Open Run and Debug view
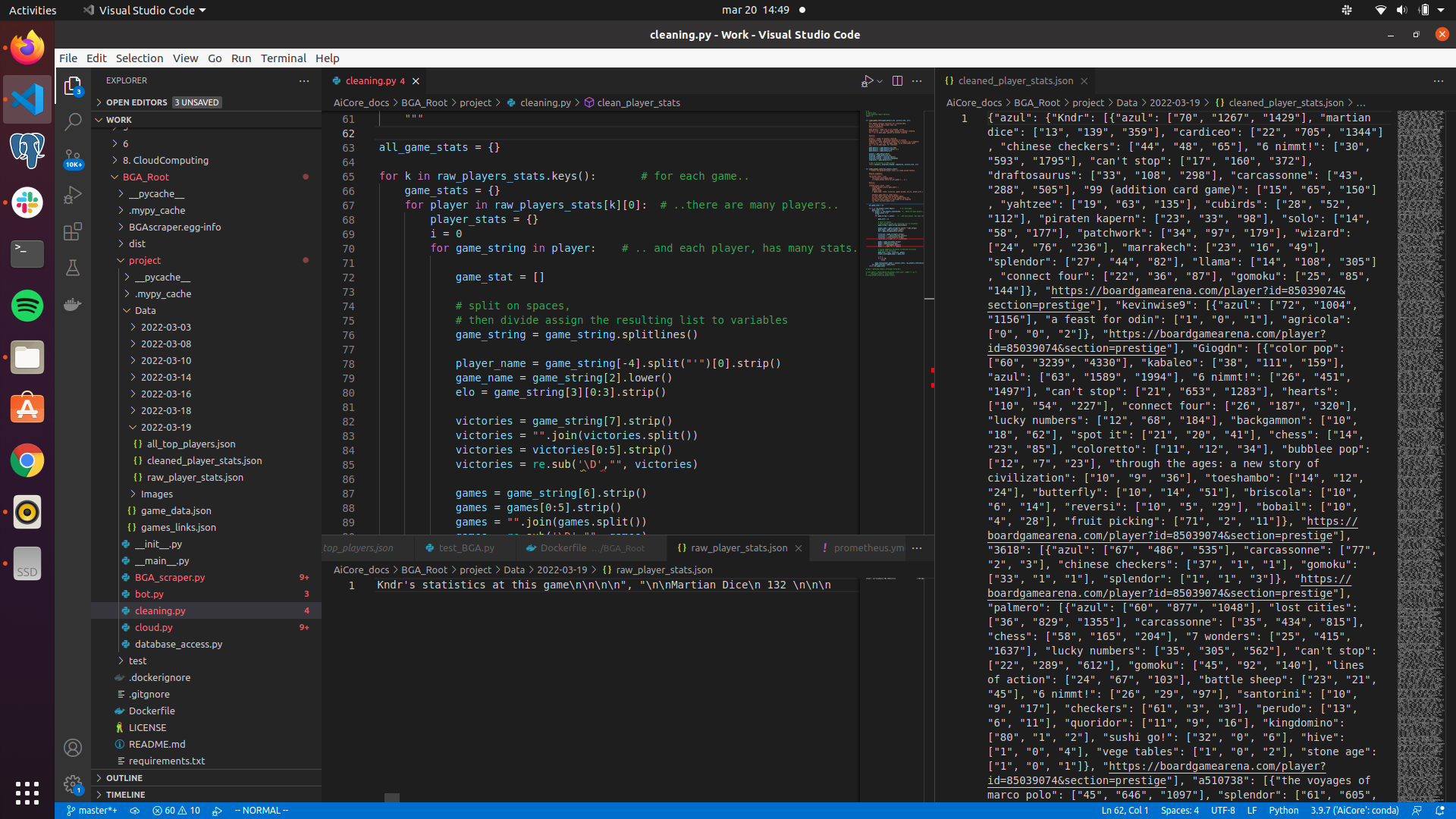1456x819 pixels. pyautogui.click(x=73, y=195)
